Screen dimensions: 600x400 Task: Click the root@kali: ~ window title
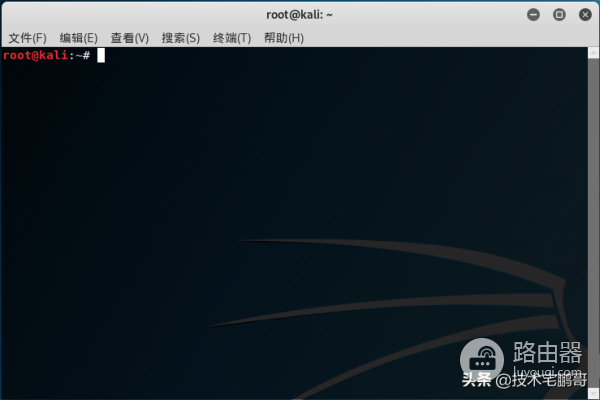(299, 15)
